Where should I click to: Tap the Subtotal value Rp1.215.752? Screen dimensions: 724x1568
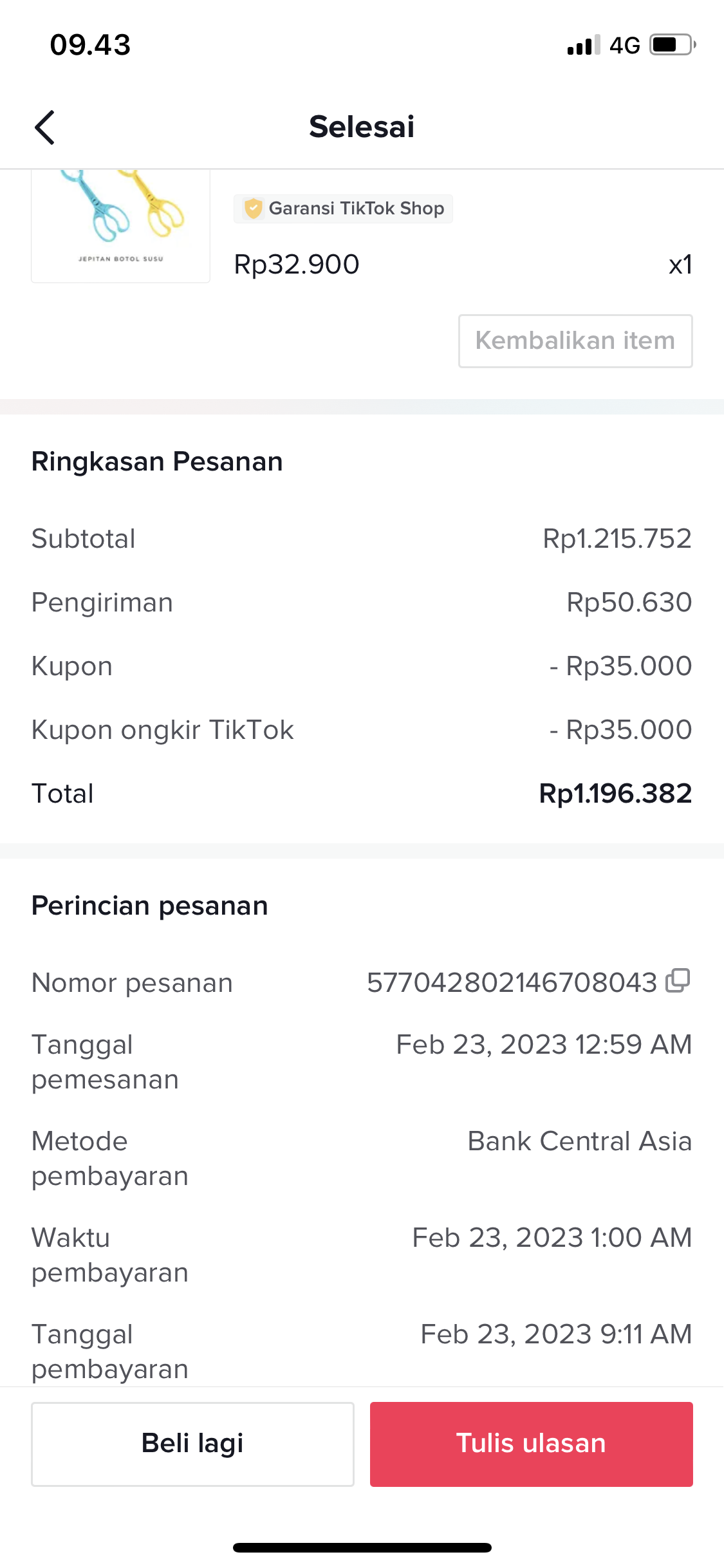tap(617, 539)
